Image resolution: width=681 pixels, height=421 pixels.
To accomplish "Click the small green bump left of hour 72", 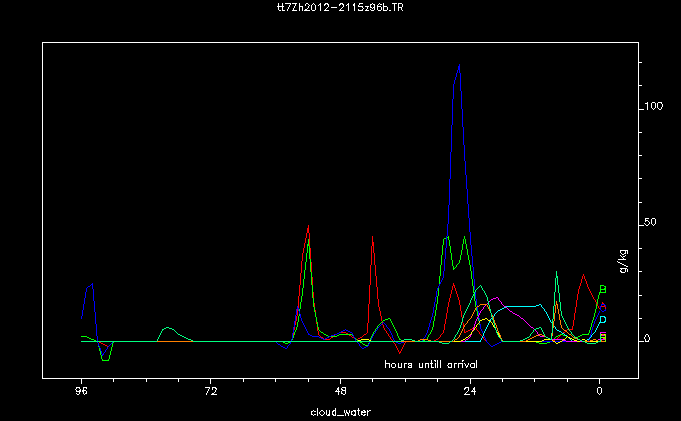I will [x=167, y=328].
